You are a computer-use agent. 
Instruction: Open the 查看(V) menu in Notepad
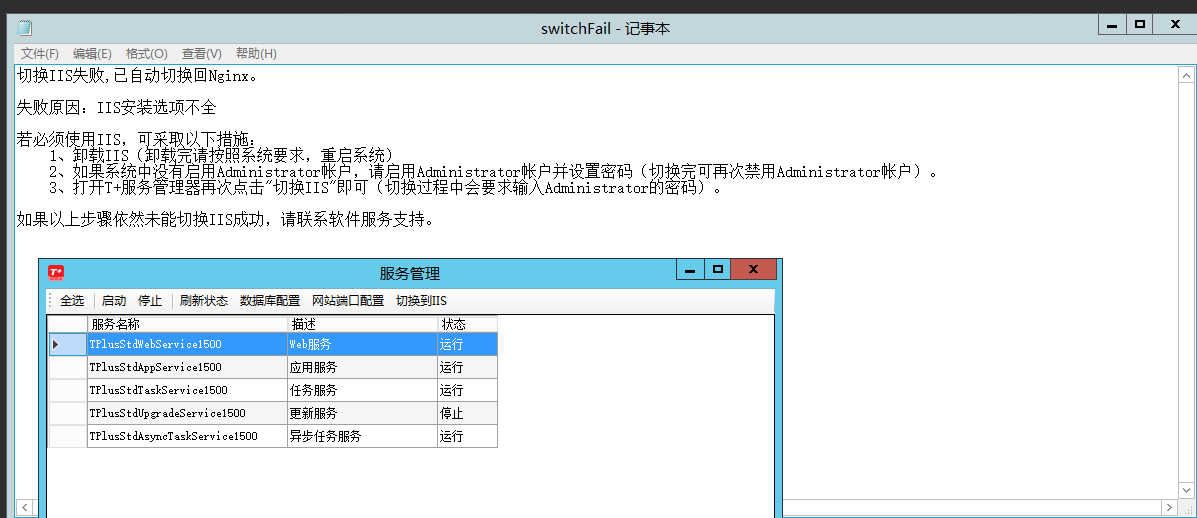pos(202,53)
